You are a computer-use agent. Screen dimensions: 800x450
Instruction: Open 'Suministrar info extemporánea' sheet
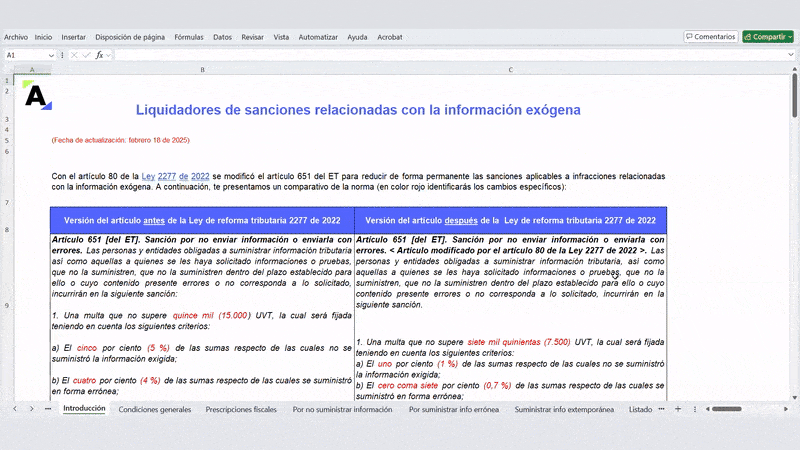click(564, 409)
